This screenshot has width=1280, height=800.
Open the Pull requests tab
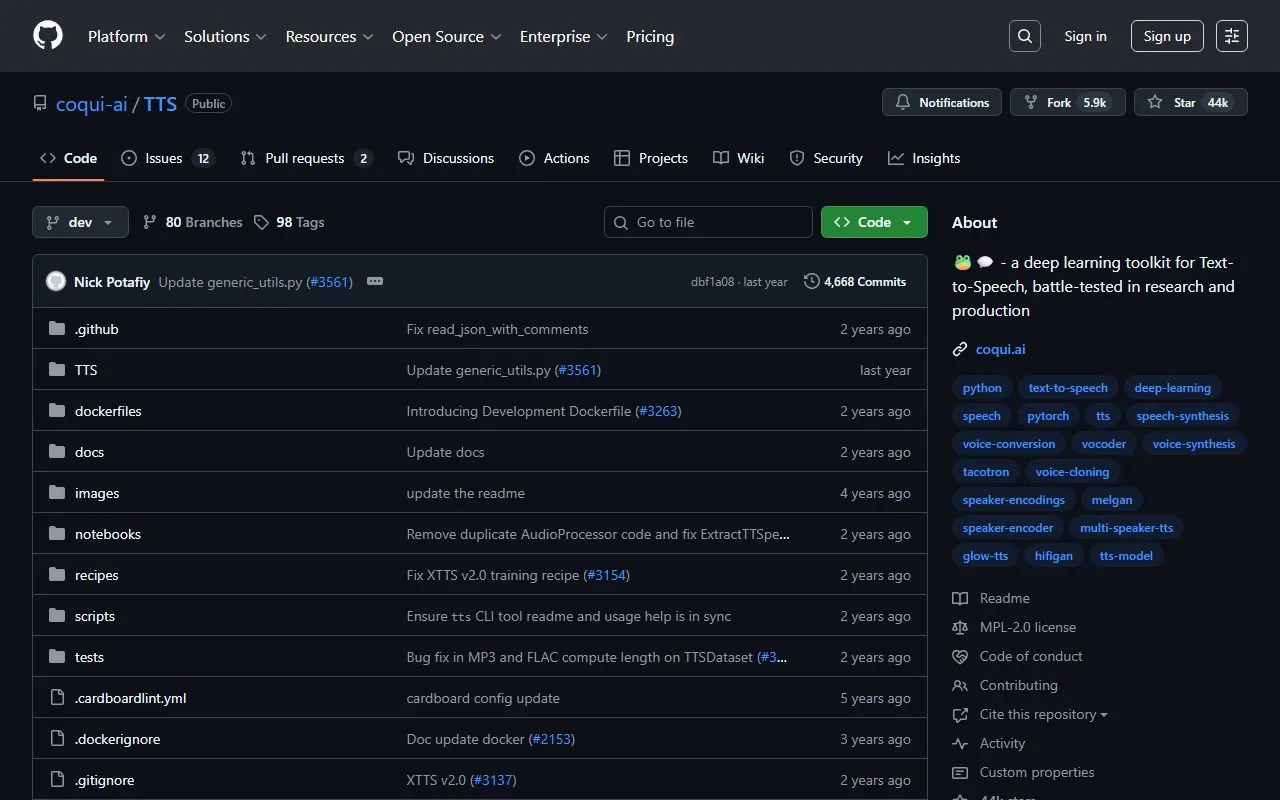[306, 158]
